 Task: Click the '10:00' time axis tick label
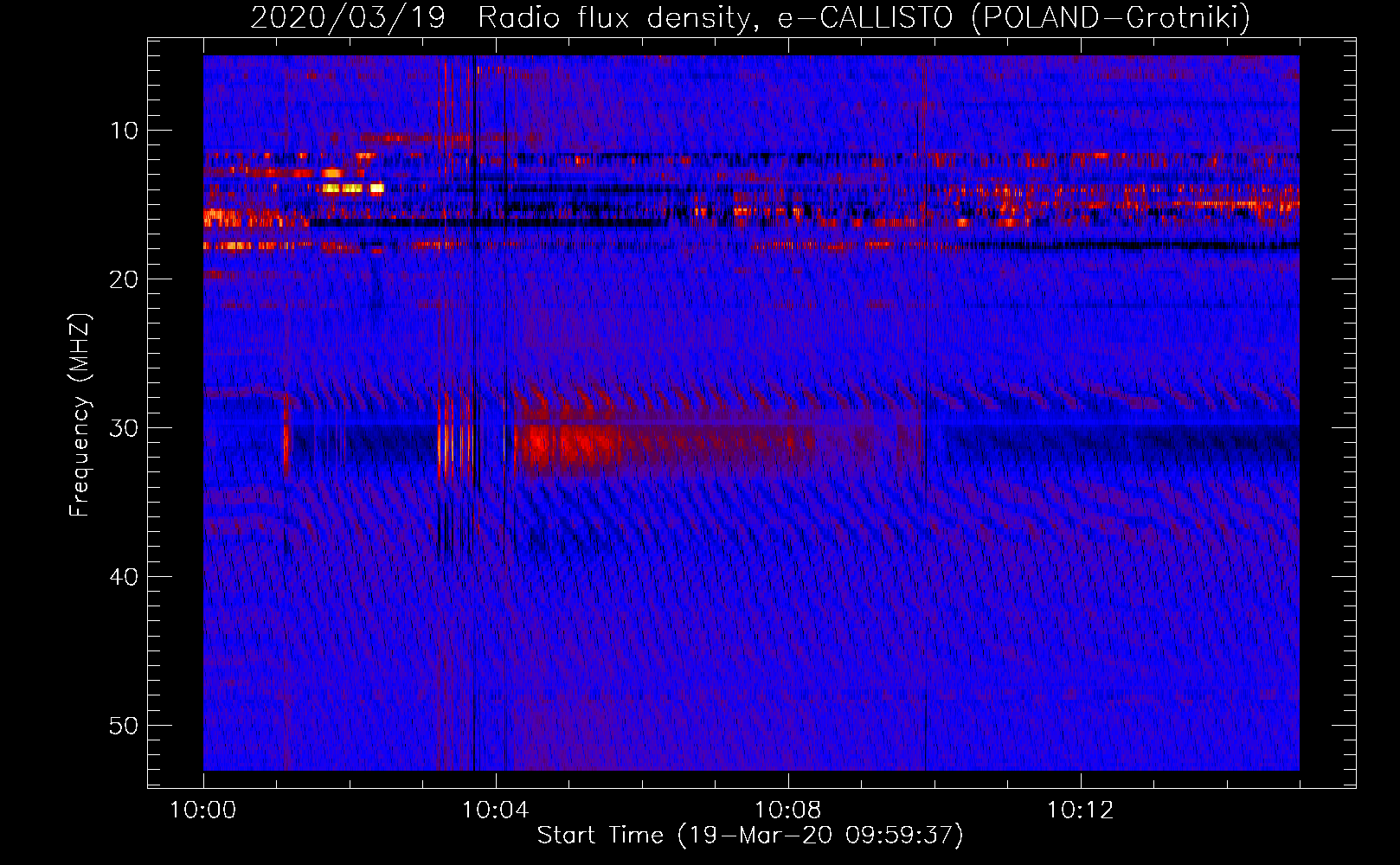click(x=203, y=811)
